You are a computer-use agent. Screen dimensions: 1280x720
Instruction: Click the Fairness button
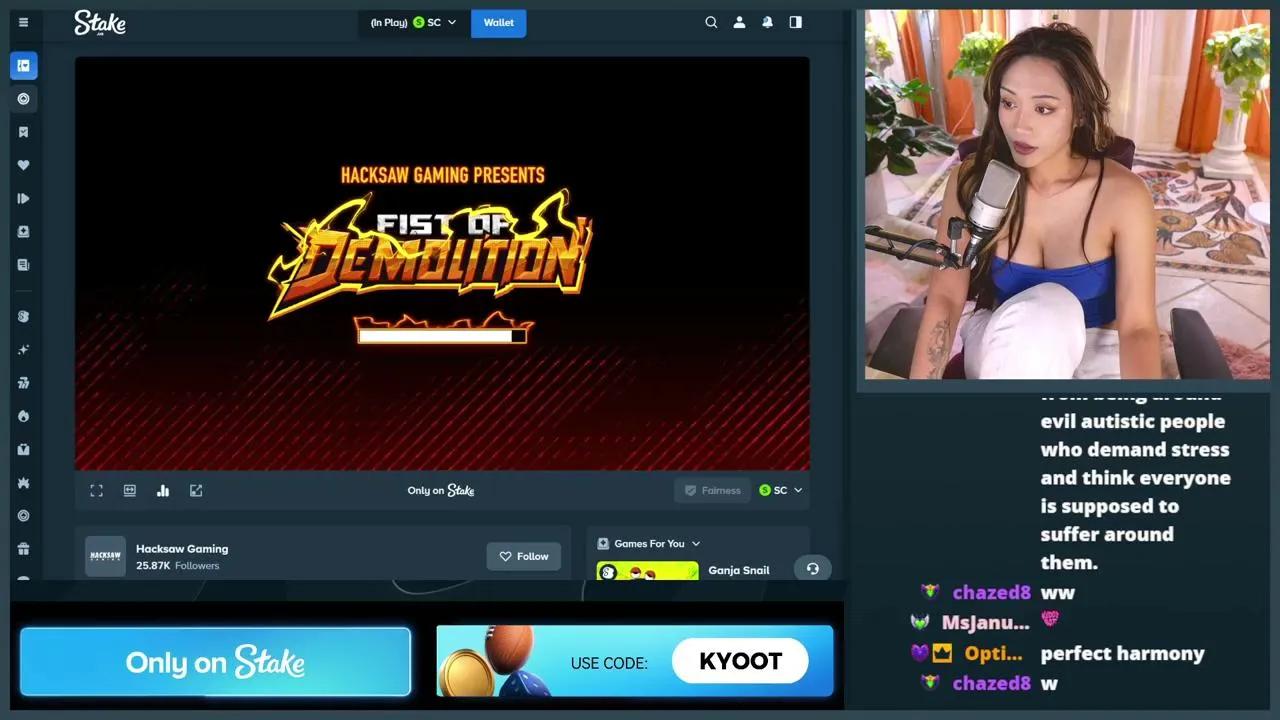coord(712,490)
